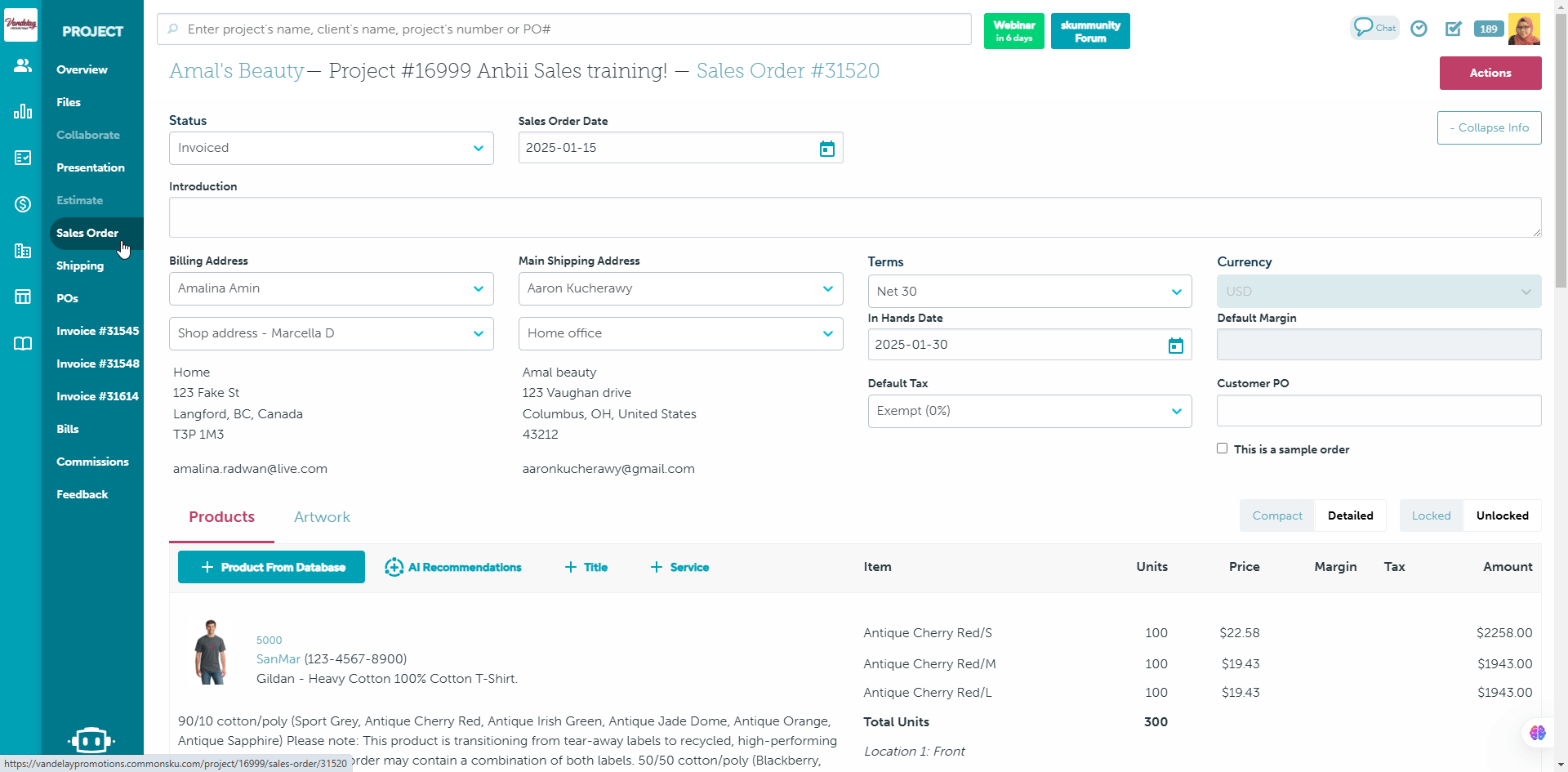Switch to the Artwork tab
Viewport: 1568px width, 772px height.
322,517
